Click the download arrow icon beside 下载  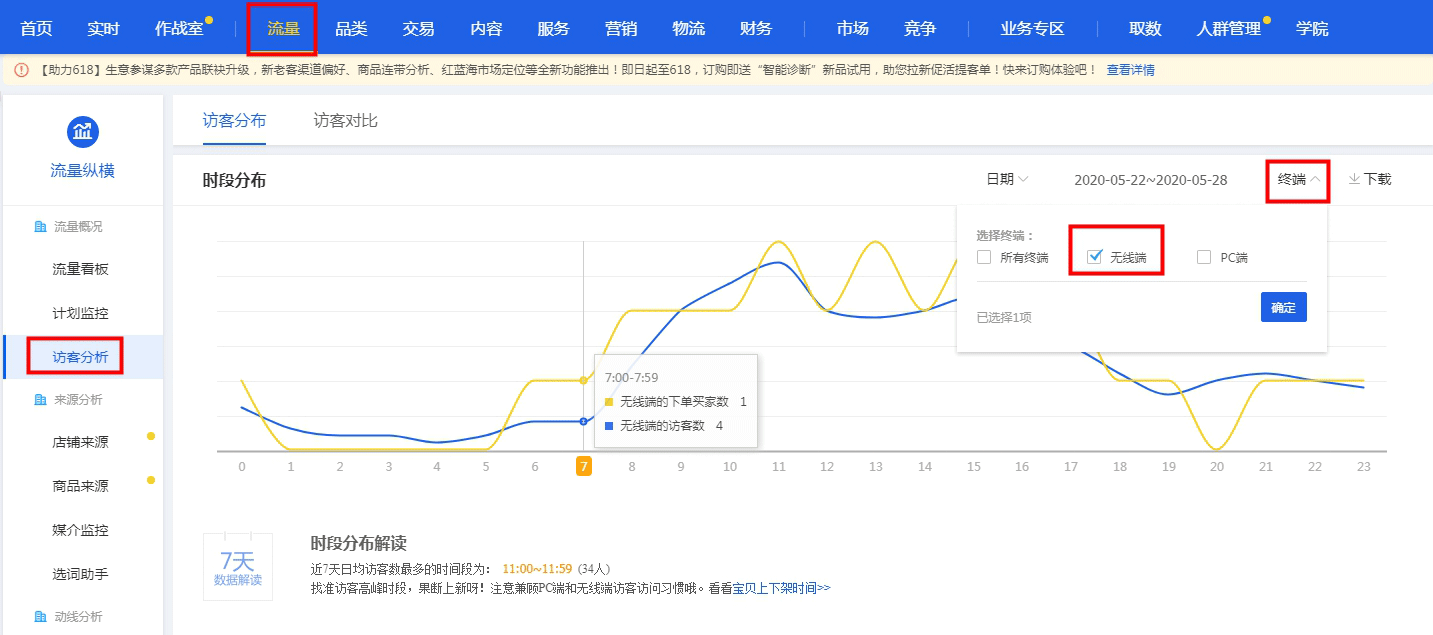1354,179
